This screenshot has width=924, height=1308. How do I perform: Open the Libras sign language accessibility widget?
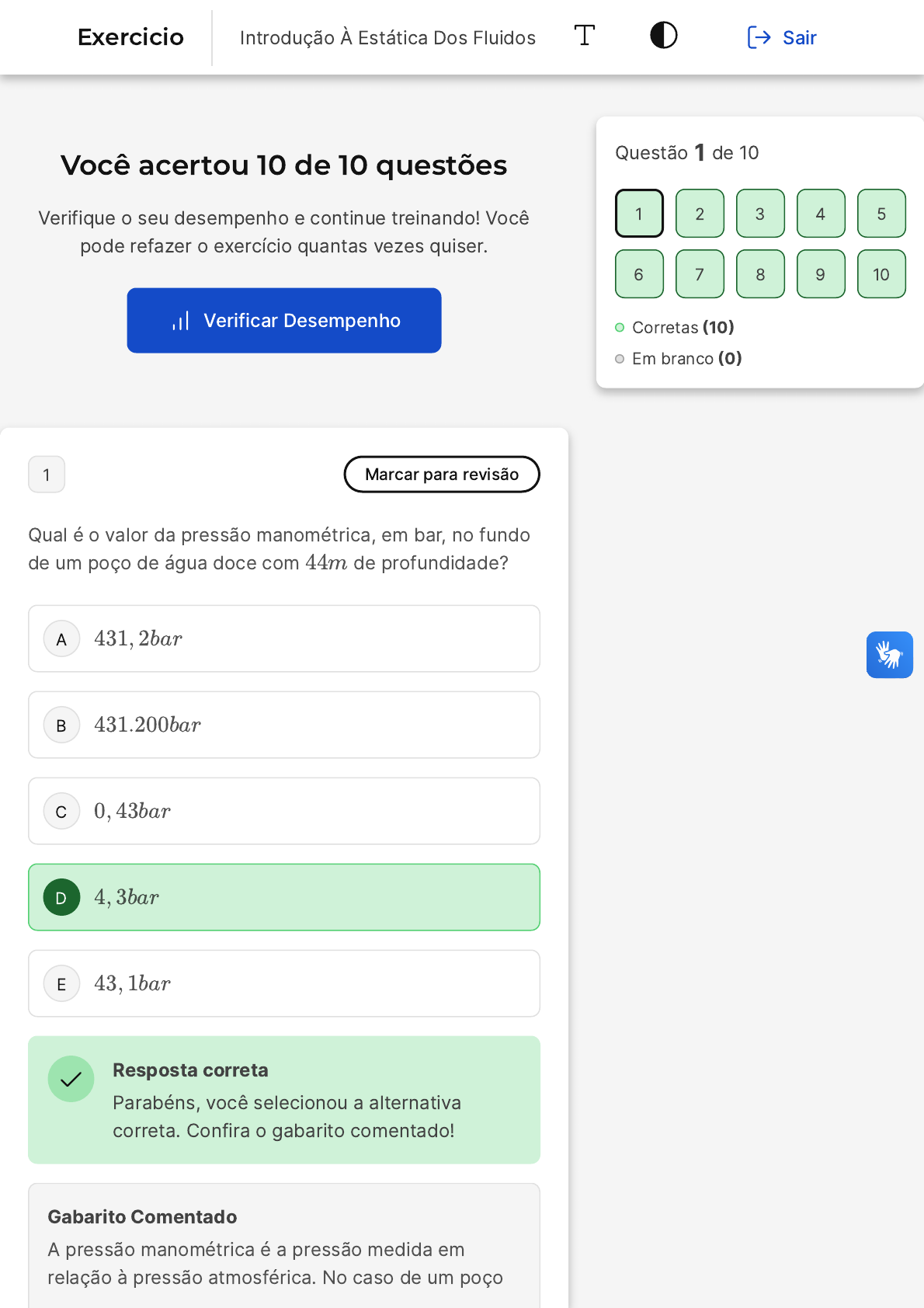[889, 655]
